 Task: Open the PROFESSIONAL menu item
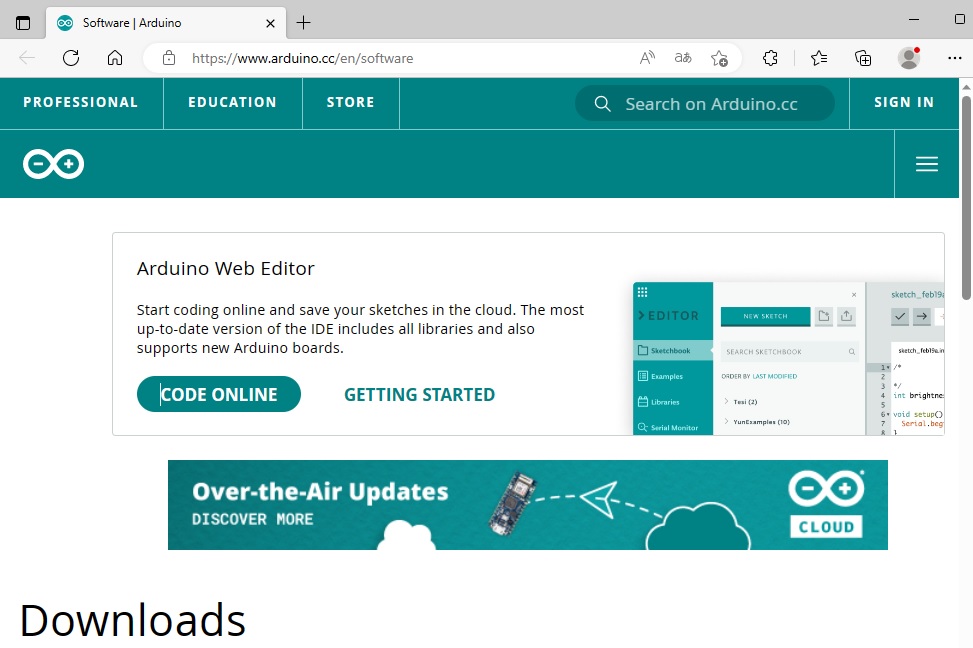click(x=81, y=102)
